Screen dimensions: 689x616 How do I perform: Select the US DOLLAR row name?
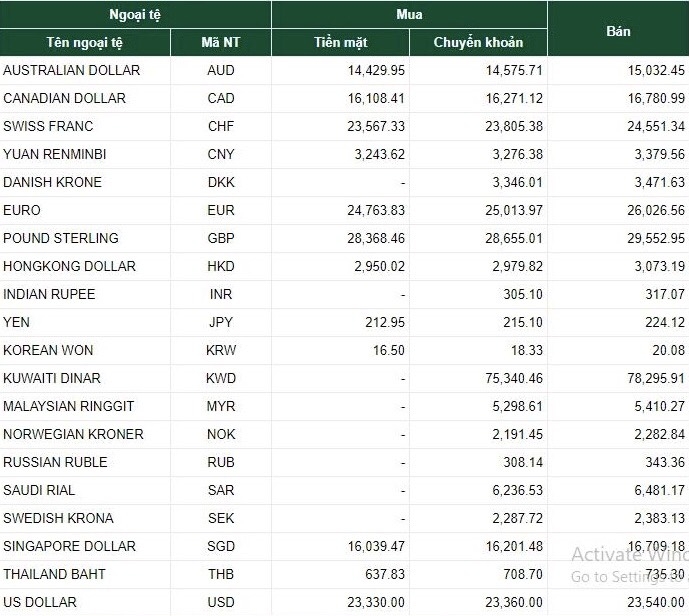click(40, 603)
